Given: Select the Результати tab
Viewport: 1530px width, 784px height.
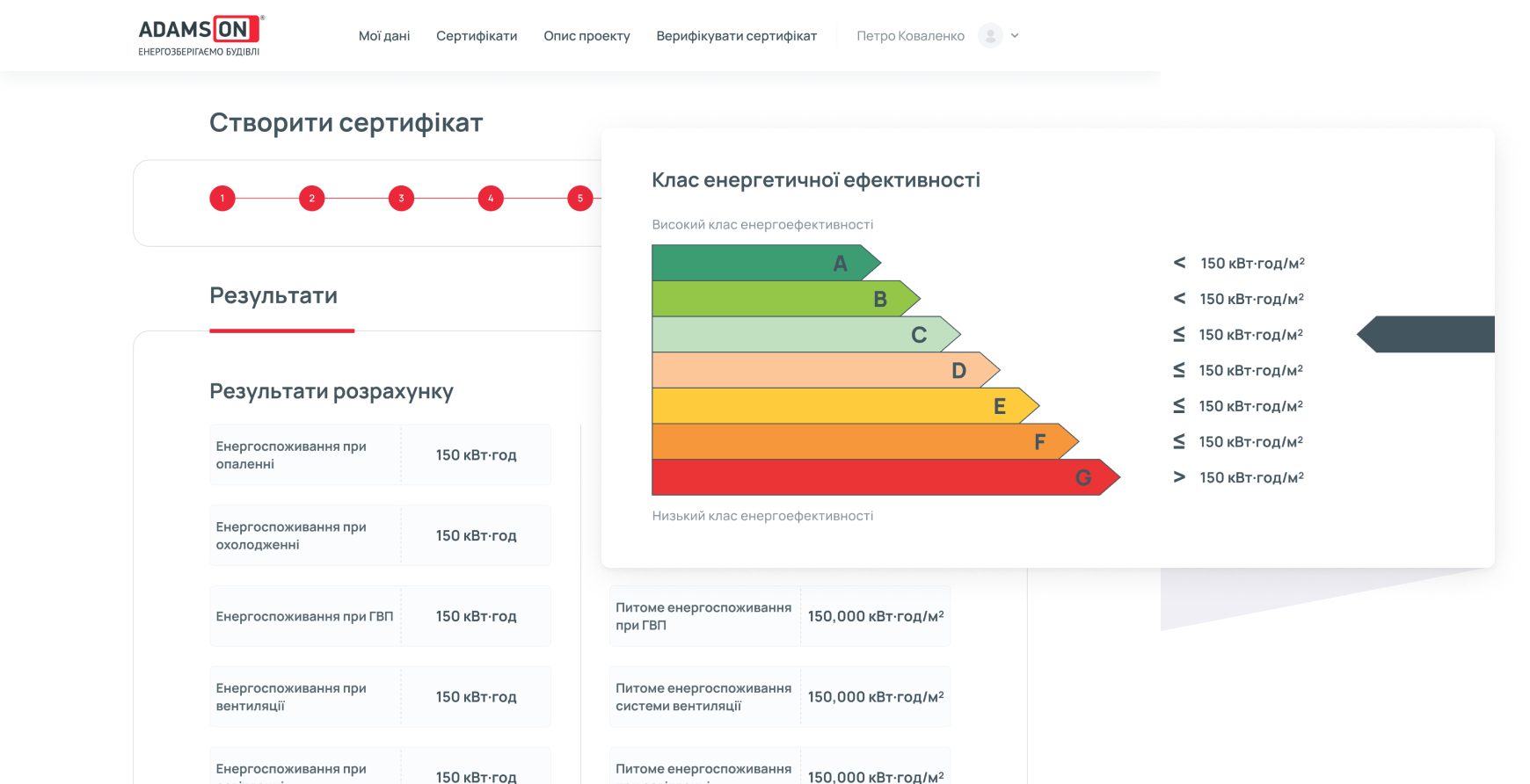Looking at the screenshot, I should point(273,296).
